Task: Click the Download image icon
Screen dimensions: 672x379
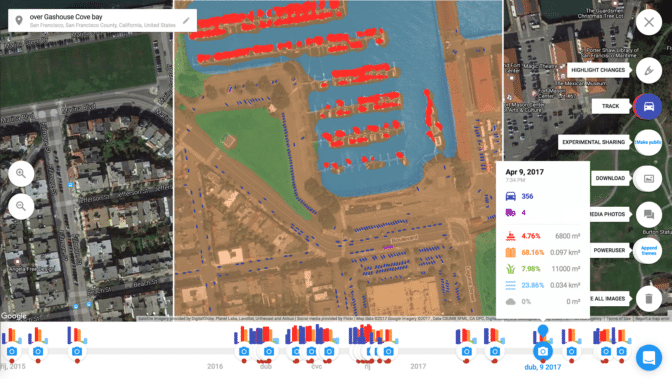Action: tap(649, 178)
